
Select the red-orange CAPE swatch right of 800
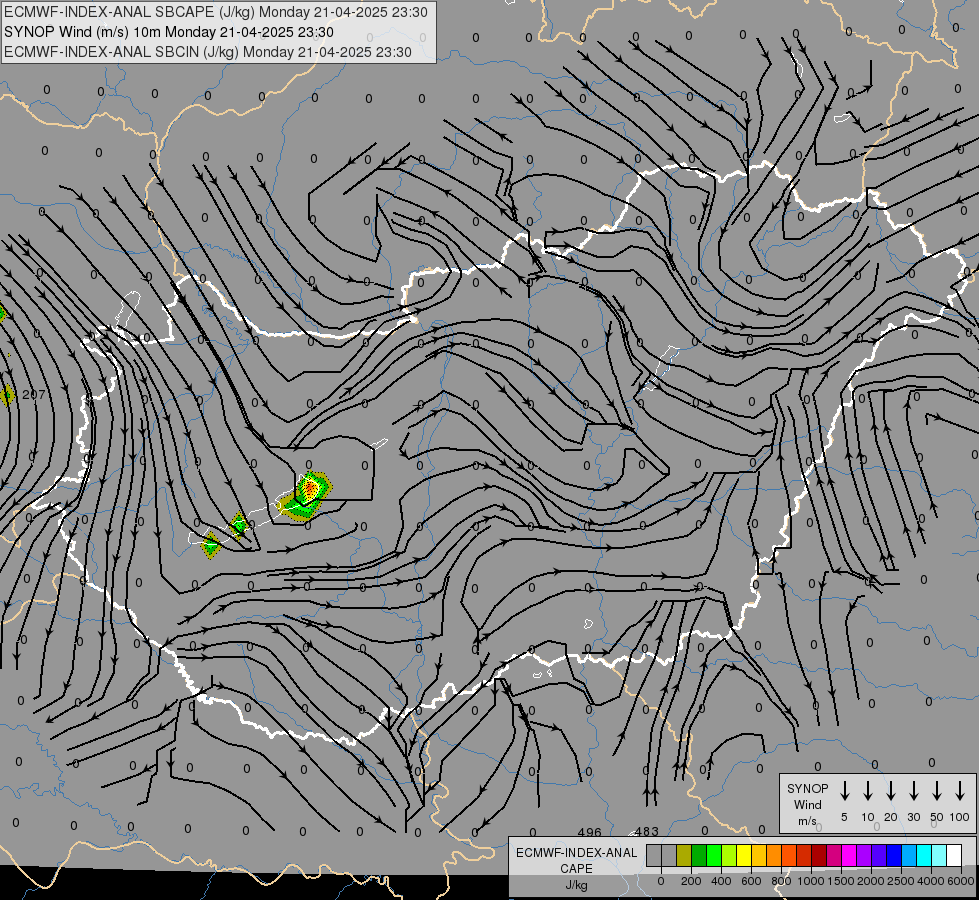point(789,856)
